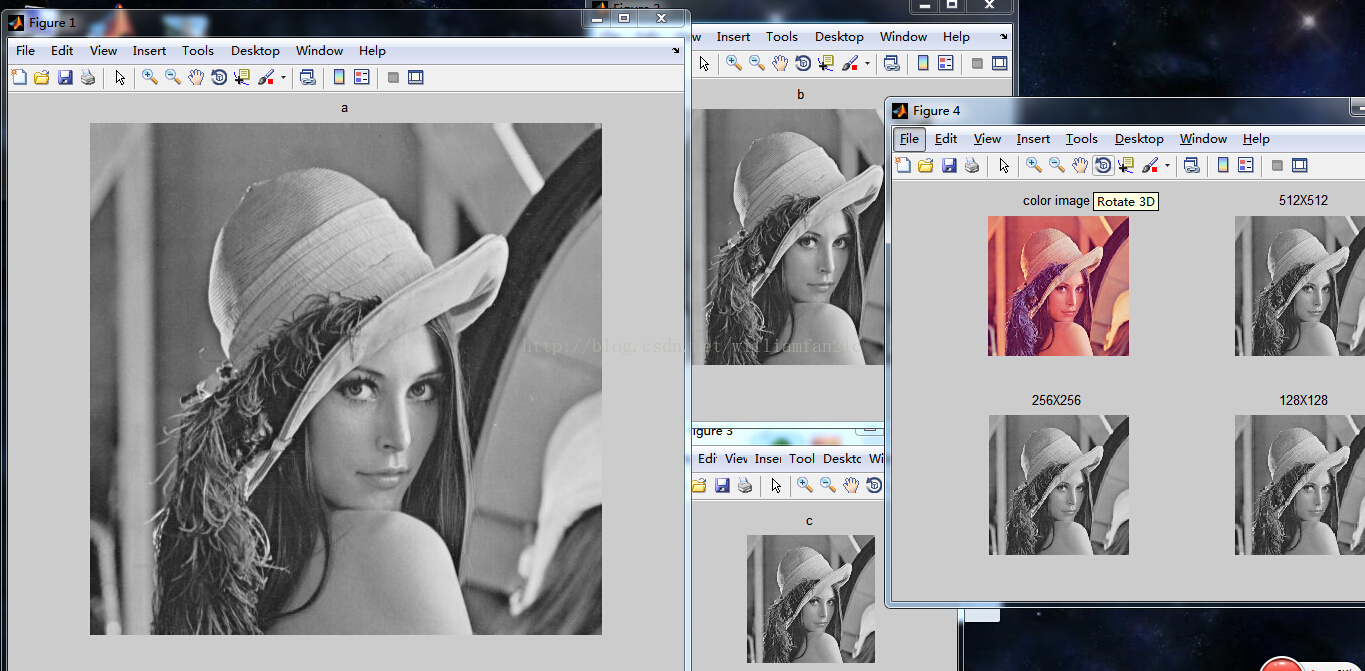
Task: Save figure icon in Figure 1 toolbar
Action: point(65,77)
